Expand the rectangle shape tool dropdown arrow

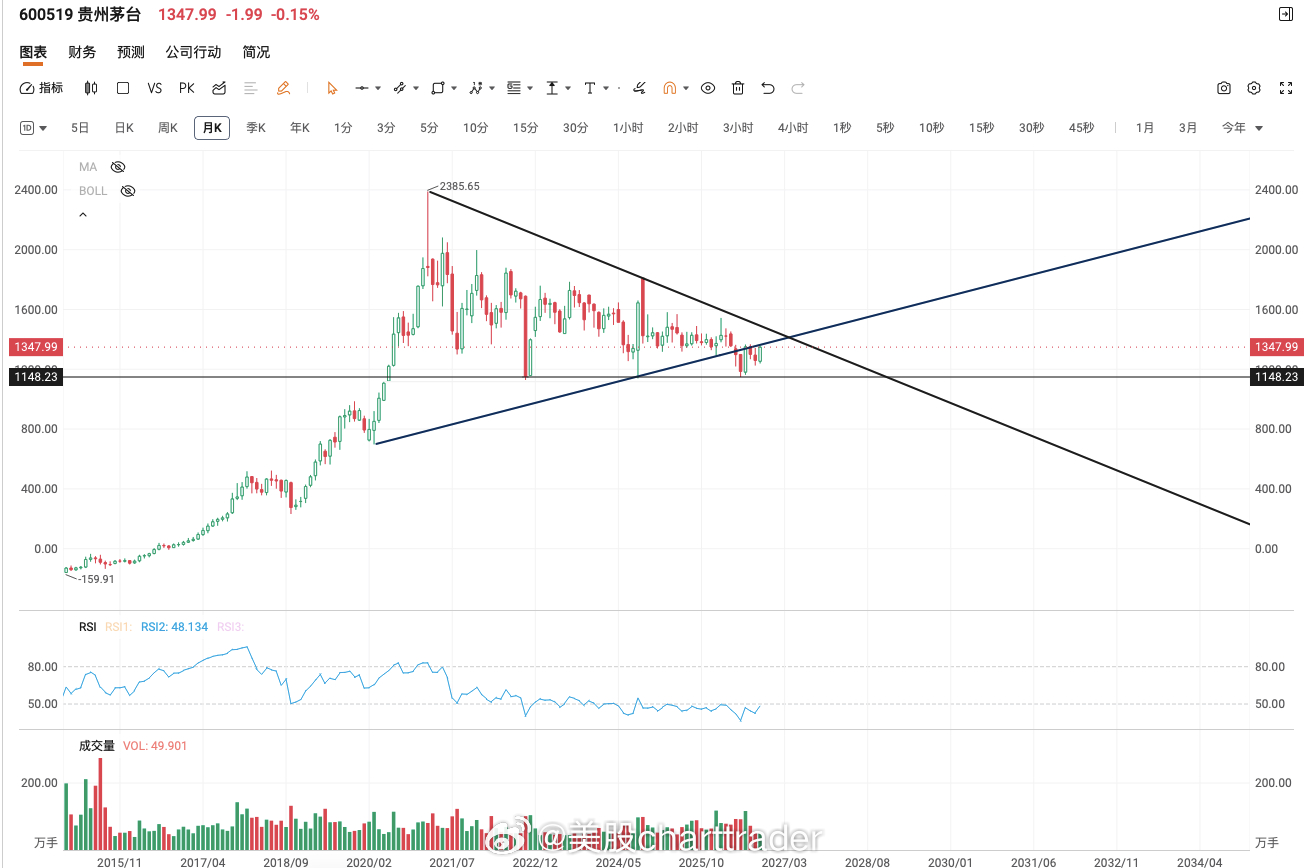coord(454,88)
